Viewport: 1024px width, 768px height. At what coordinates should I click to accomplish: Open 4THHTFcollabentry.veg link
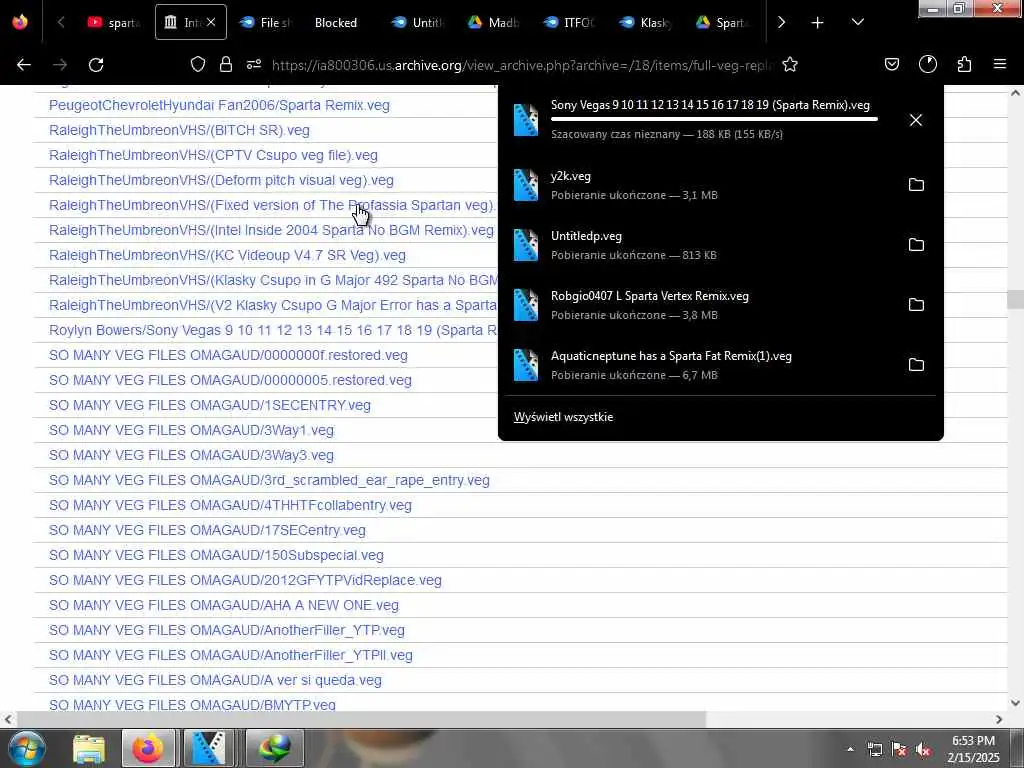230,505
